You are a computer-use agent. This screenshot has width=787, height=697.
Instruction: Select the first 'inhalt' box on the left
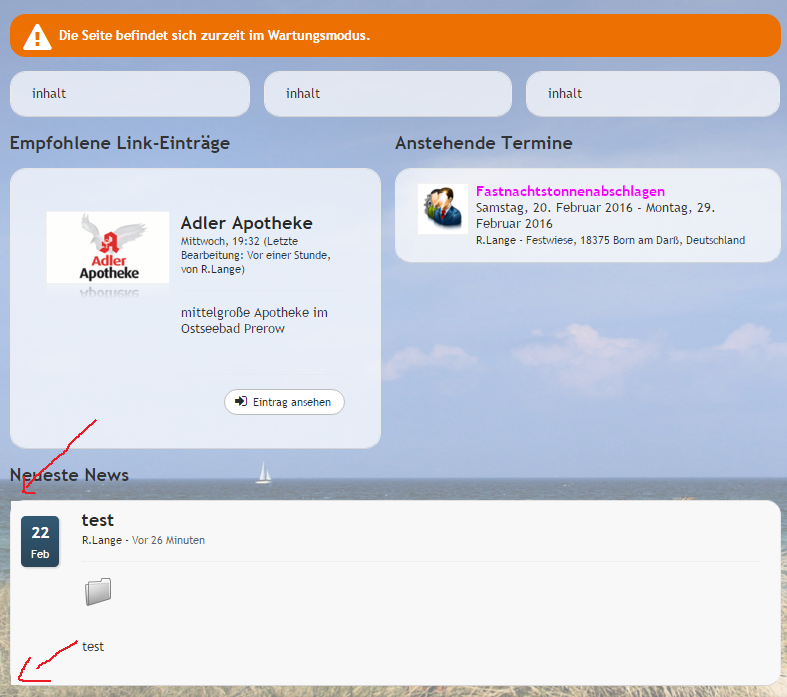[129, 94]
